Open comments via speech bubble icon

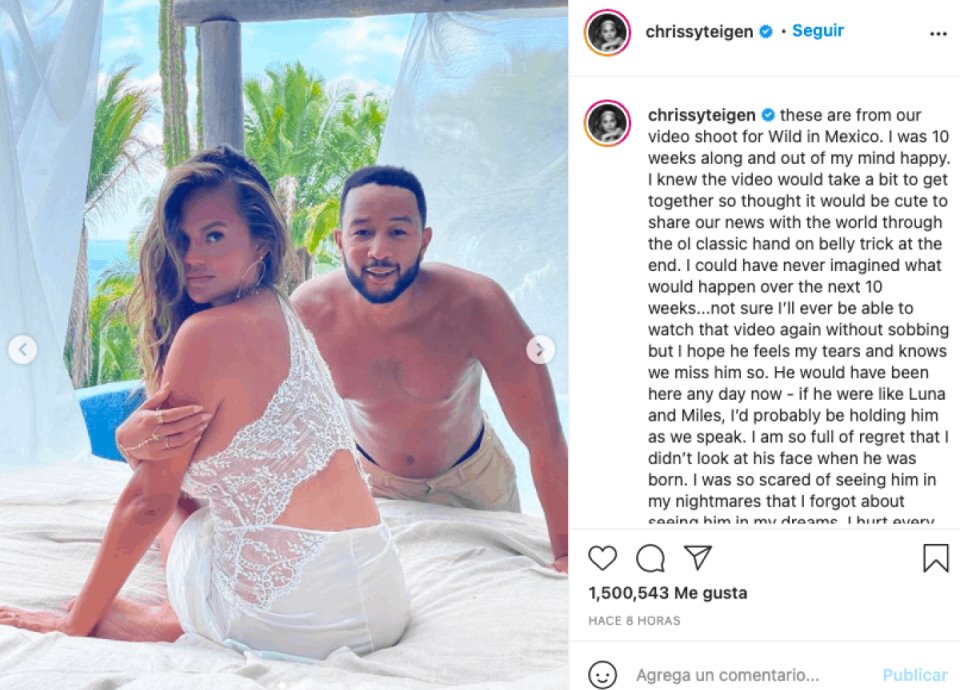(650, 558)
